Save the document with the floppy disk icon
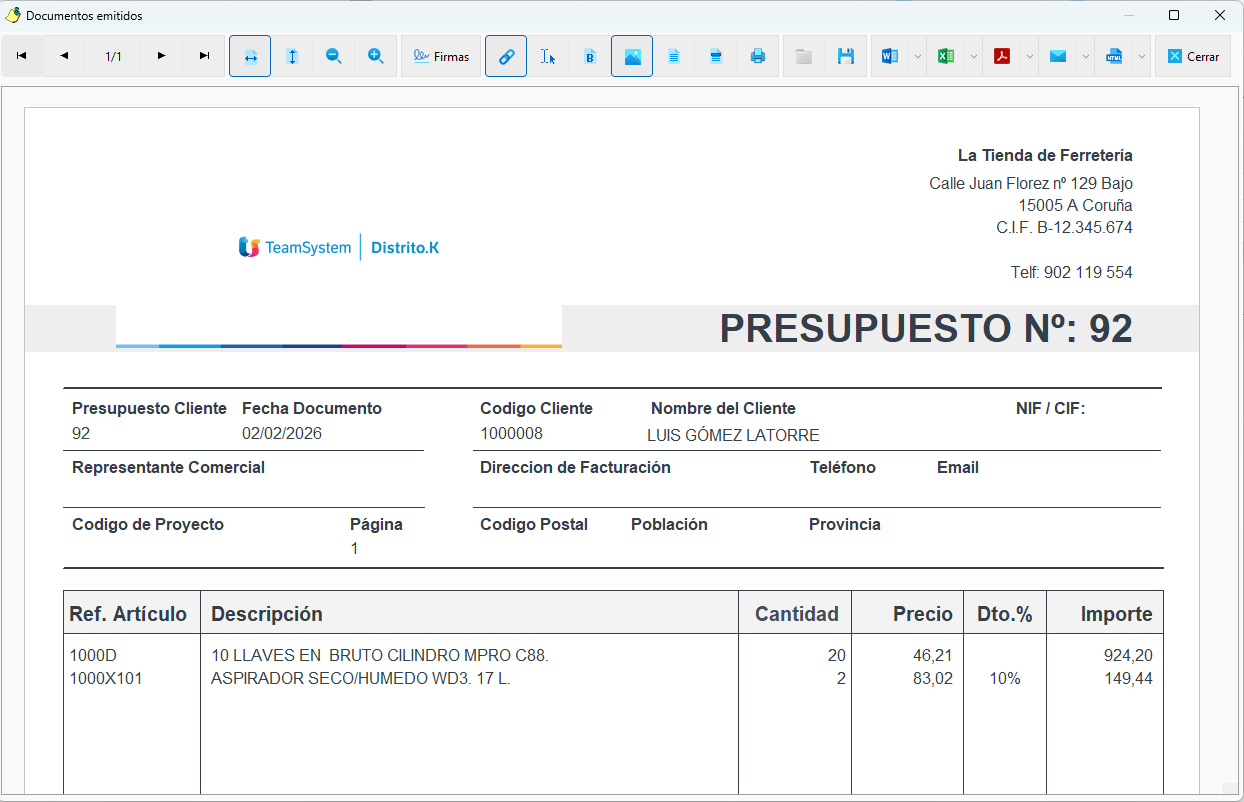 coord(846,56)
